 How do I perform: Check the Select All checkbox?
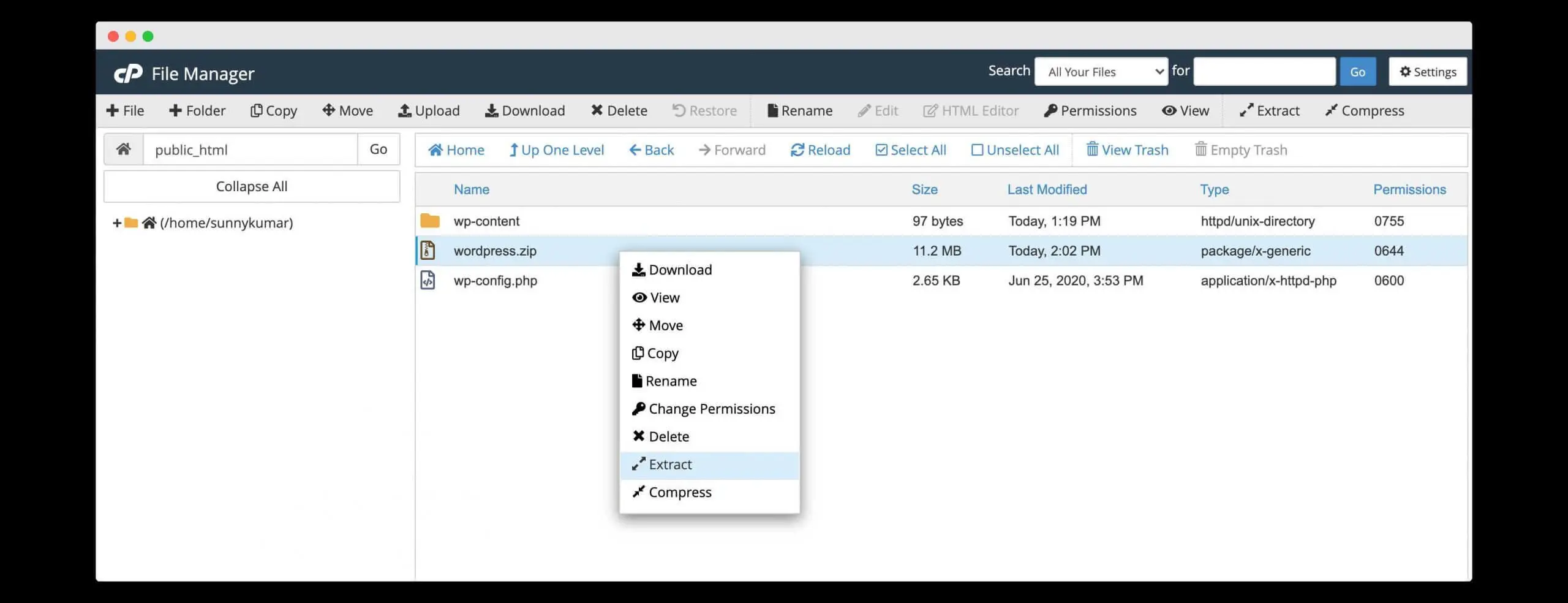click(x=881, y=150)
